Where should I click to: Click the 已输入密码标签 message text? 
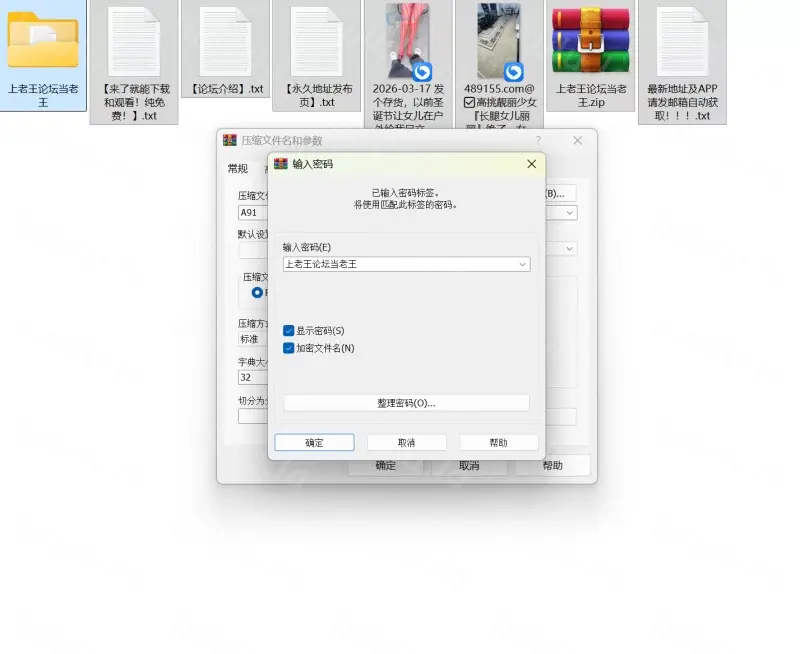[x=406, y=193]
